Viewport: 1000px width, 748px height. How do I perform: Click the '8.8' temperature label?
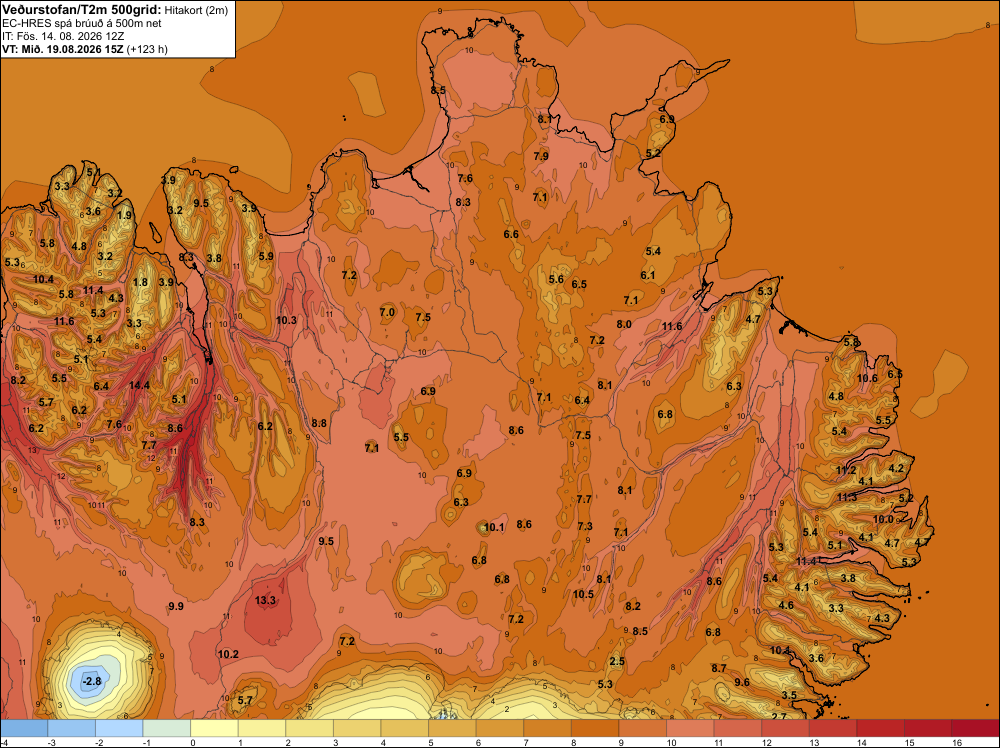[x=319, y=423]
